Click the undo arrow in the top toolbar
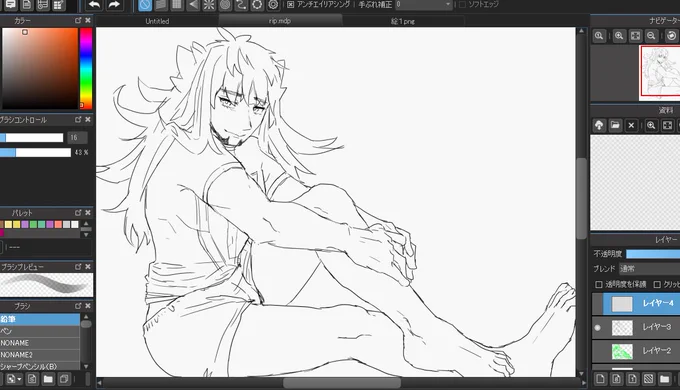 coord(94,5)
